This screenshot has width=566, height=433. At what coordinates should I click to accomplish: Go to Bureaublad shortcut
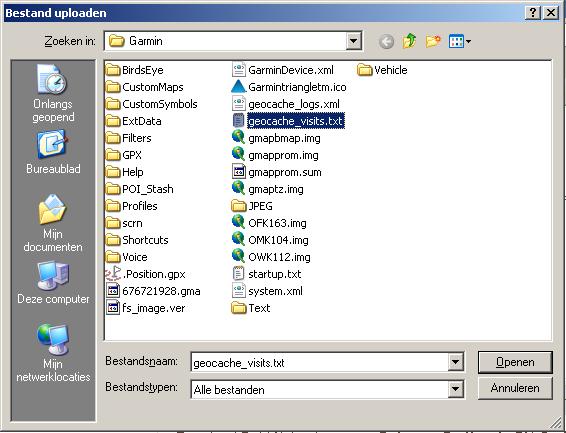coord(53,153)
